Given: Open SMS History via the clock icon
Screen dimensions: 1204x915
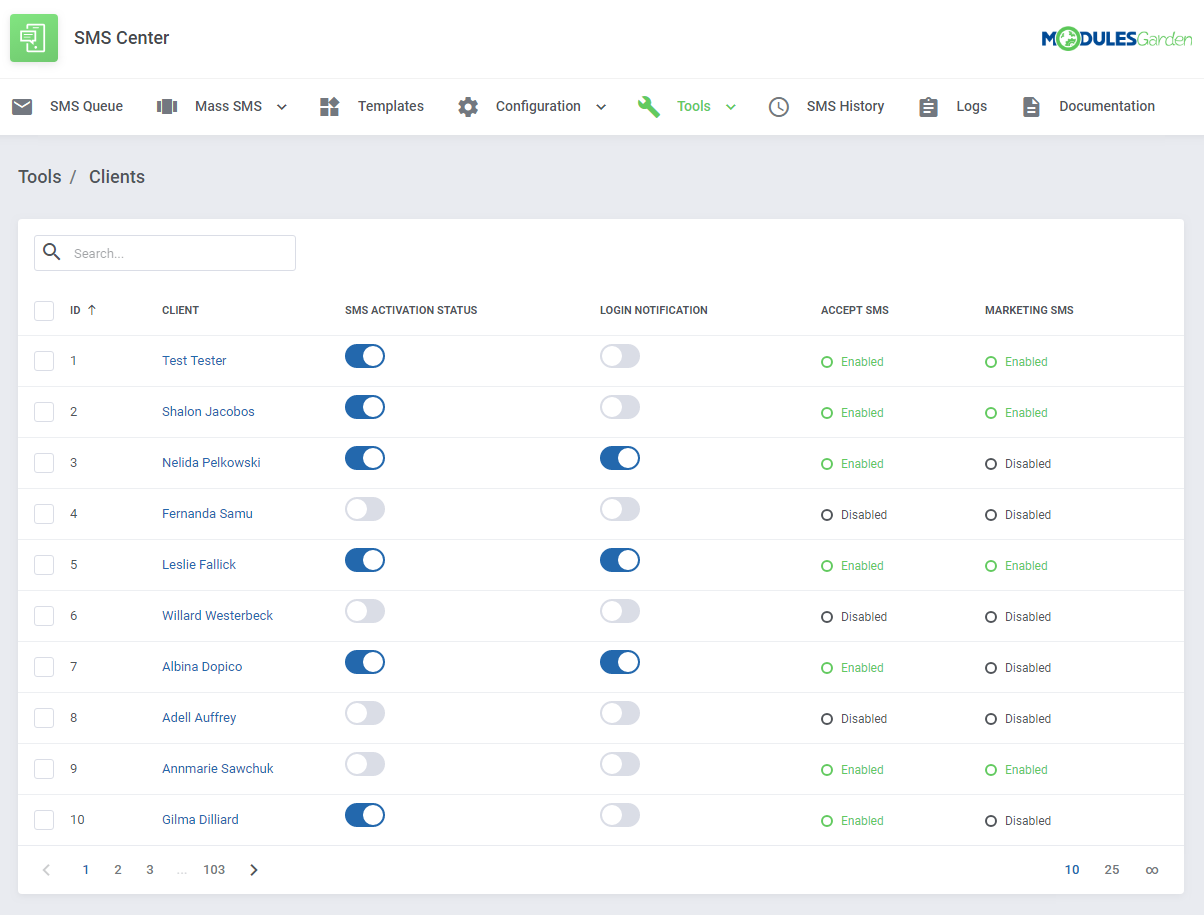Looking at the screenshot, I should (x=778, y=106).
